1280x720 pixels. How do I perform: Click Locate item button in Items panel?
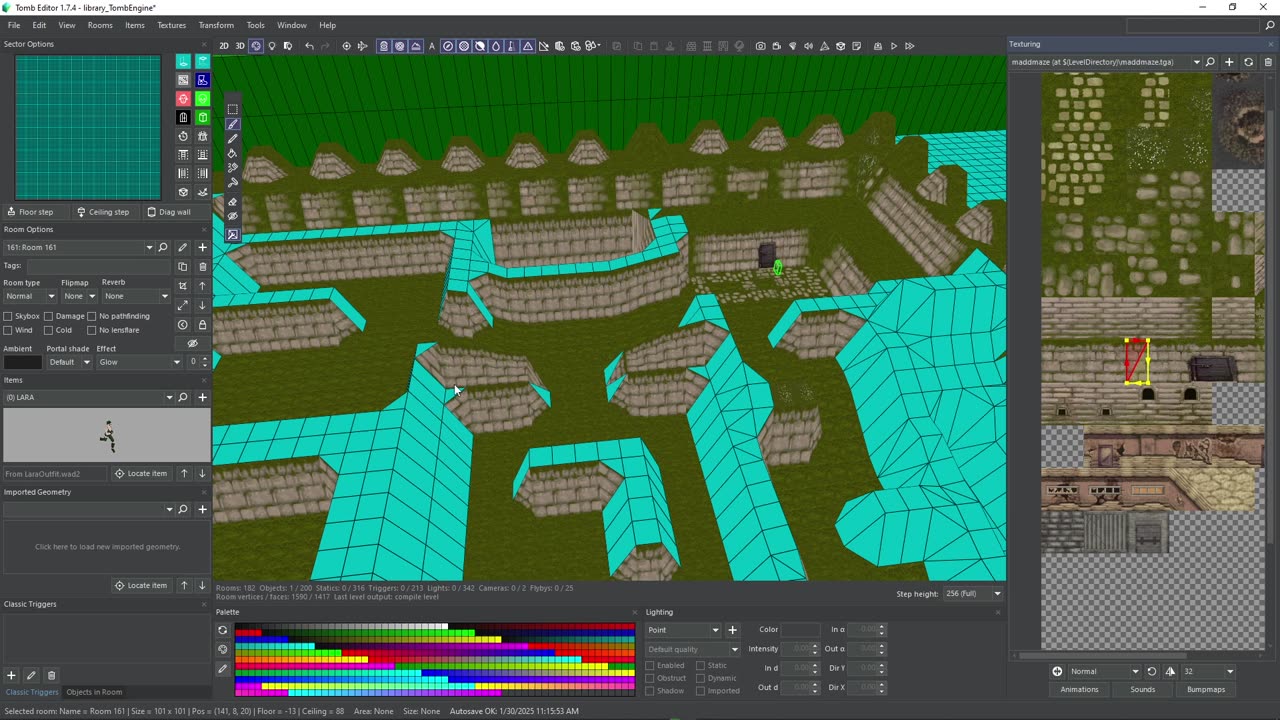tap(141, 473)
